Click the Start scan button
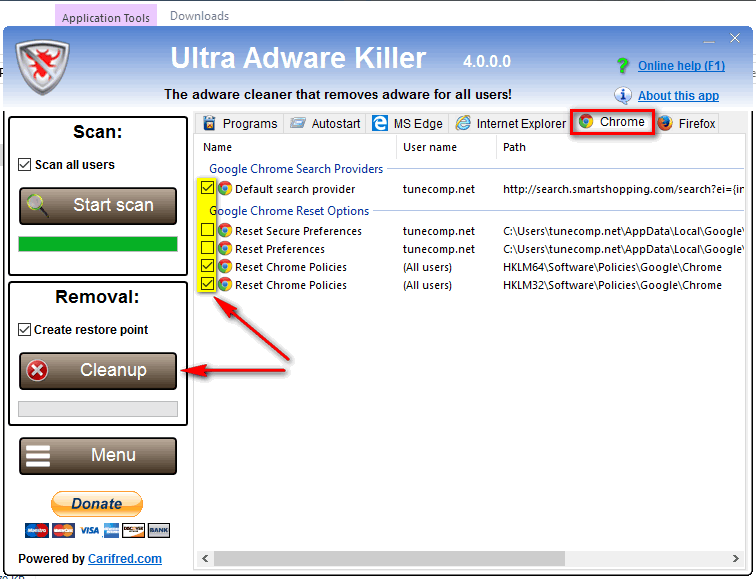Viewport: 756px width, 579px height. click(x=98, y=206)
